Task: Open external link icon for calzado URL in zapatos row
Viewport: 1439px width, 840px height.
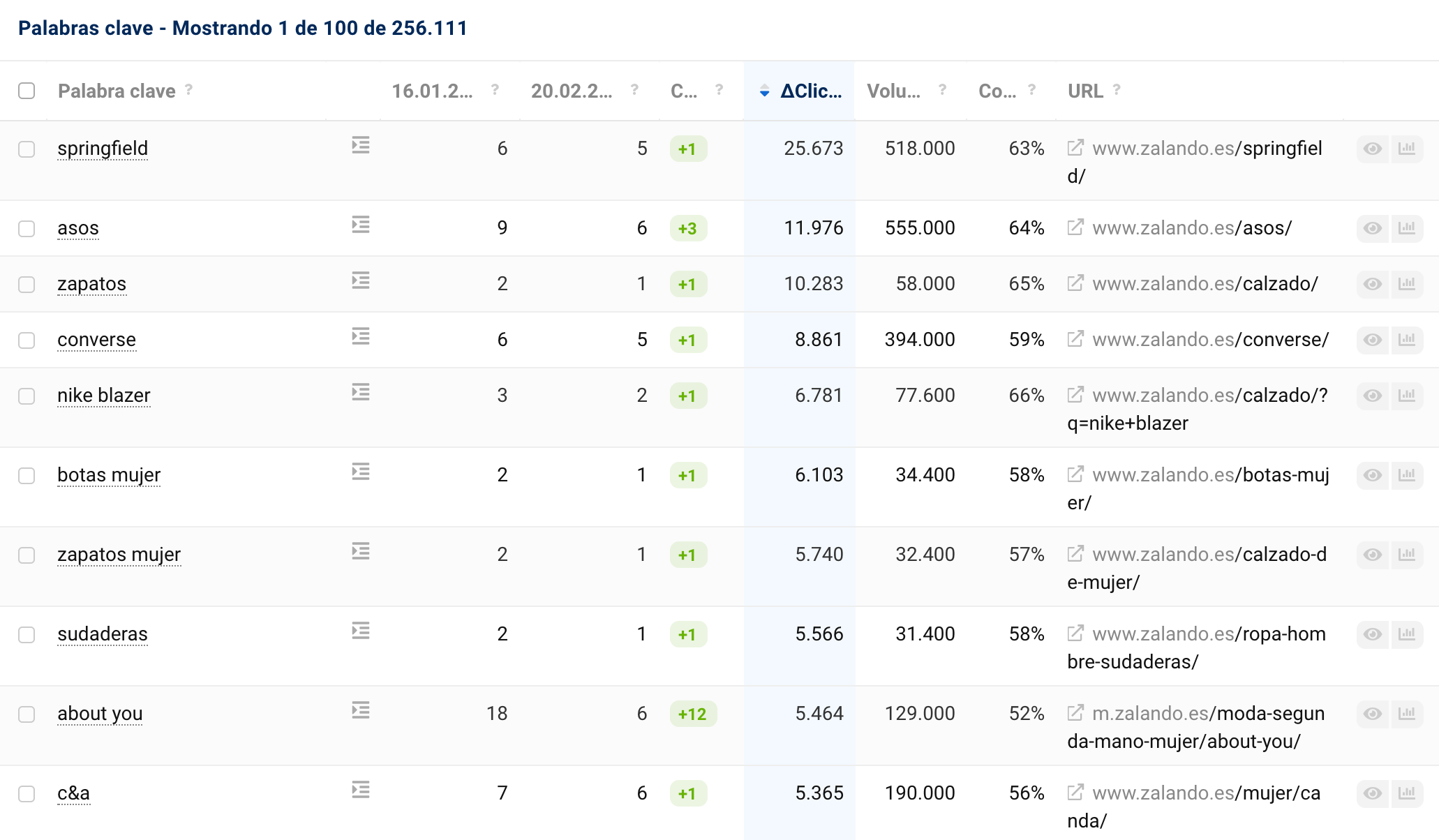Action: point(1075,283)
